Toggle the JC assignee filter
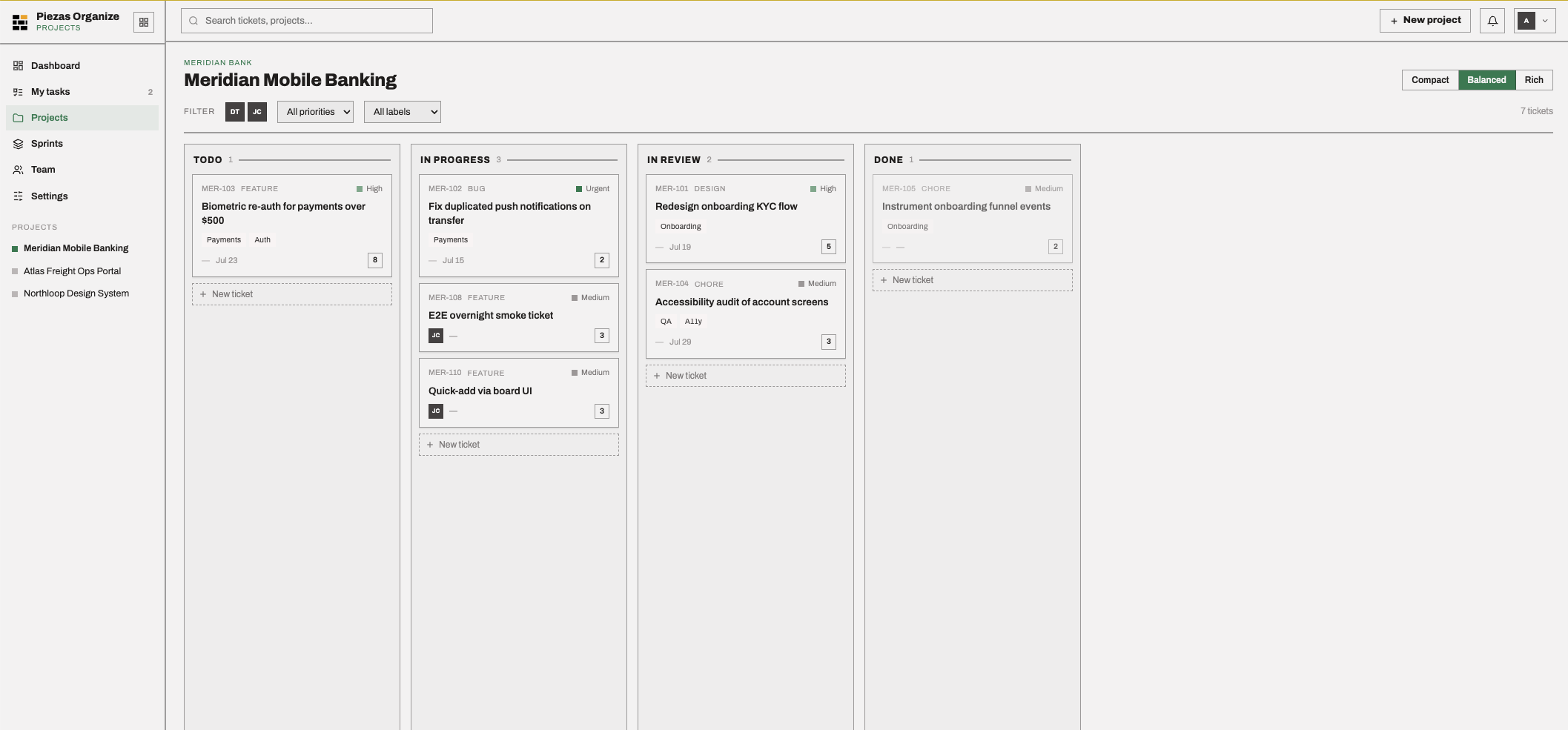This screenshot has width=1568, height=730. click(x=257, y=112)
